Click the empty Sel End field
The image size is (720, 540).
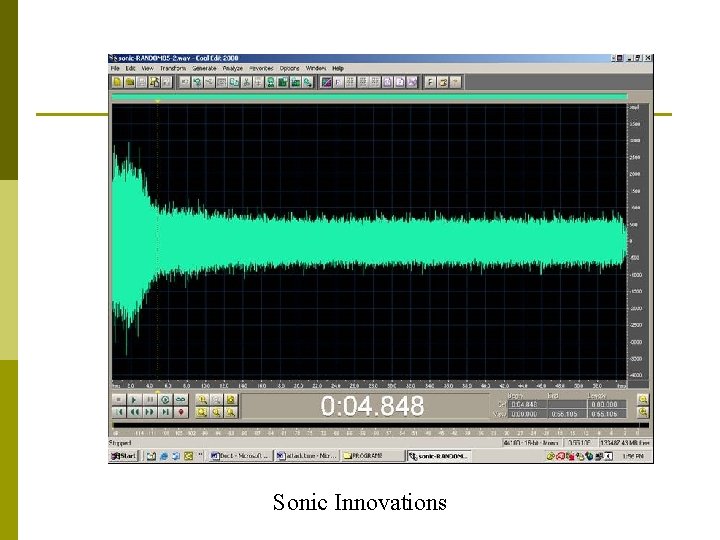click(567, 405)
